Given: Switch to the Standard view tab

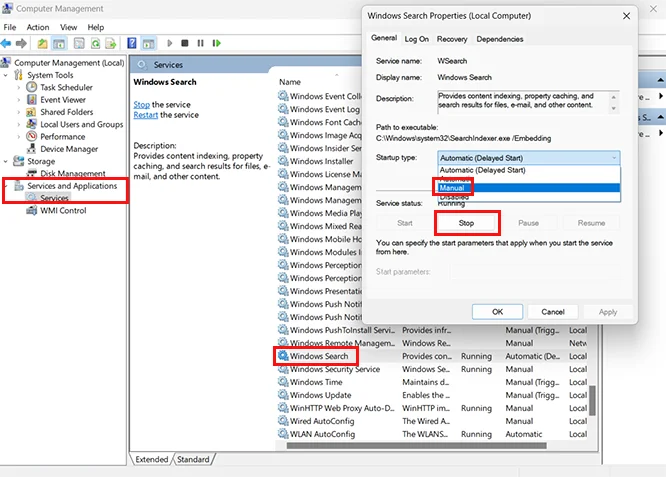Looking at the screenshot, I should (x=193, y=459).
